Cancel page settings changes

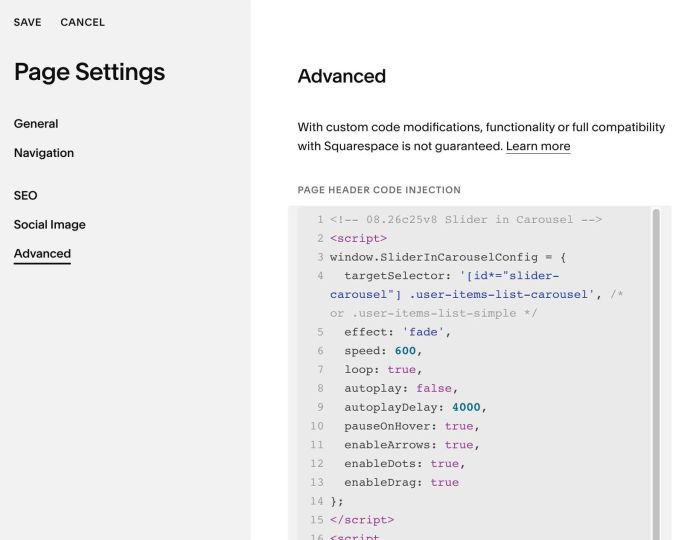83,22
